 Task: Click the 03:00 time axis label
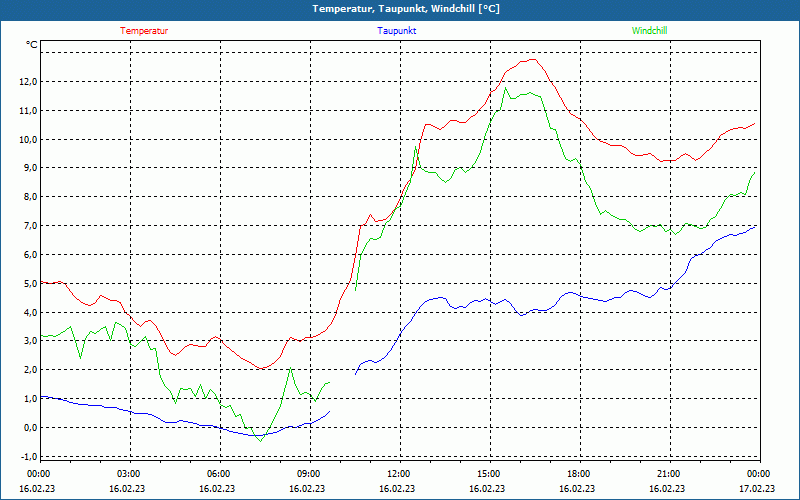pos(130,474)
